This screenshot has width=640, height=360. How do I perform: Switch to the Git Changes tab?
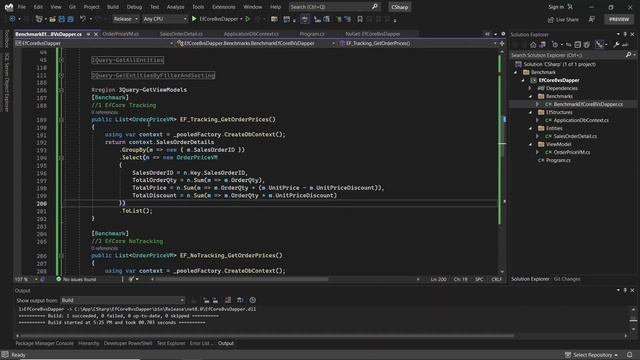tap(567, 279)
